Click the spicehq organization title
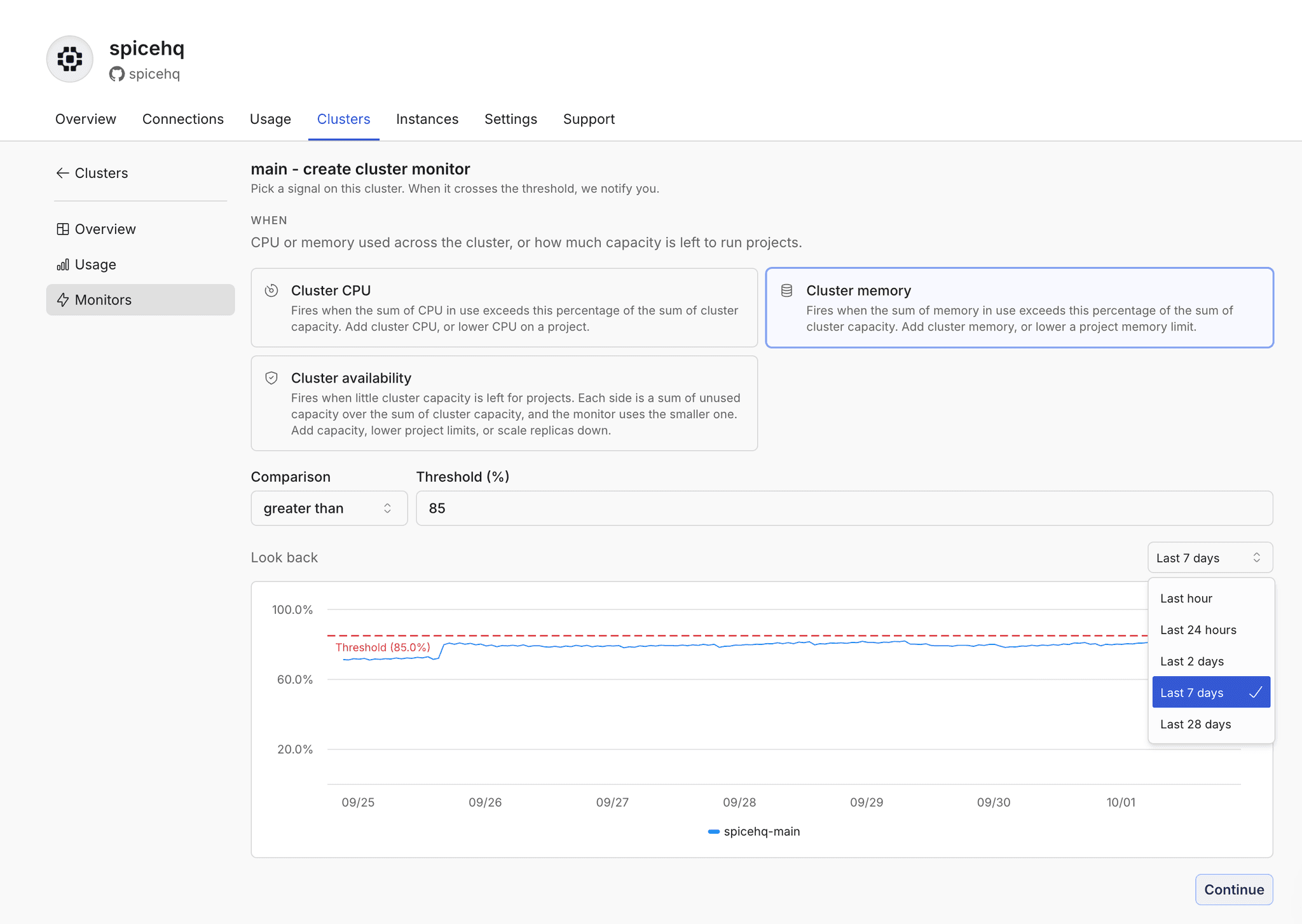The image size is (1302, 924). coord(147,48)
